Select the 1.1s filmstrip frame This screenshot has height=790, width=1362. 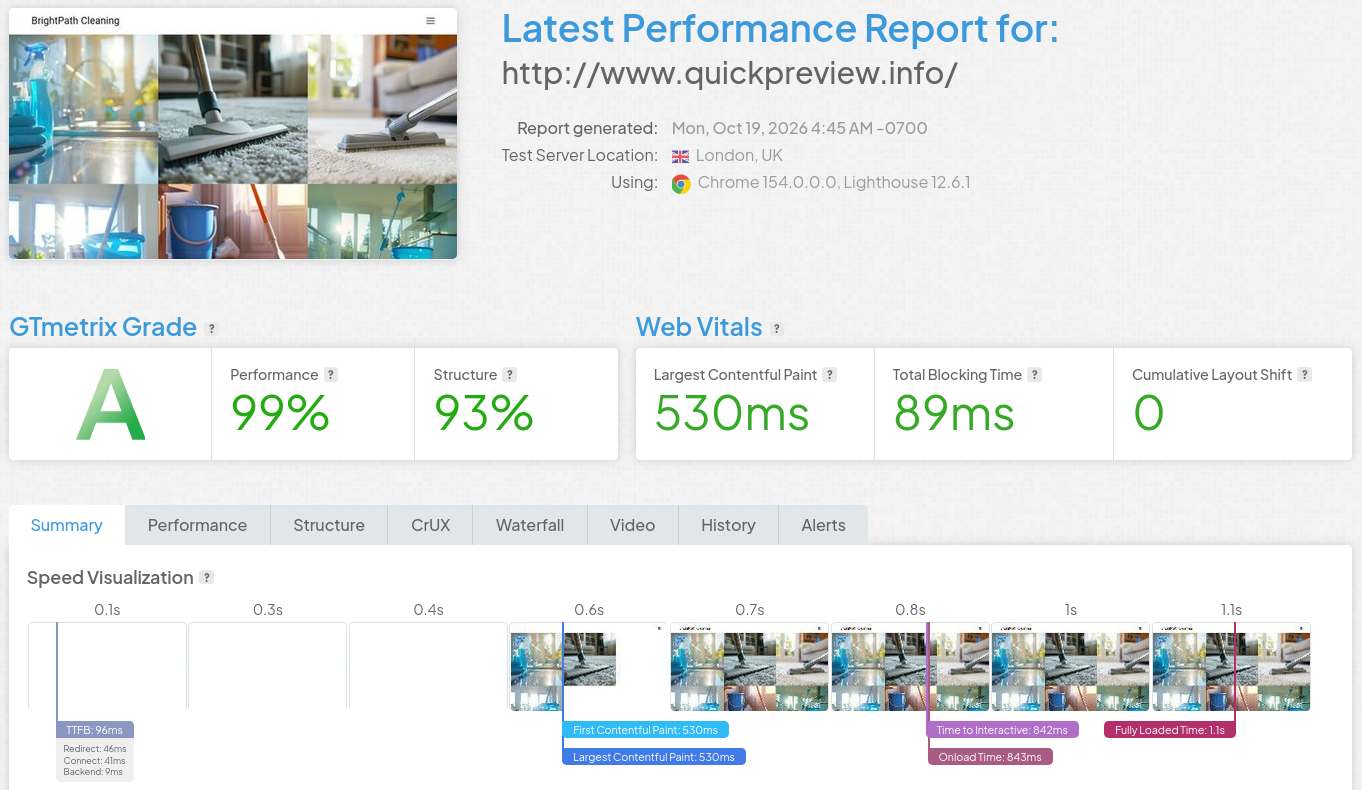1231,667
